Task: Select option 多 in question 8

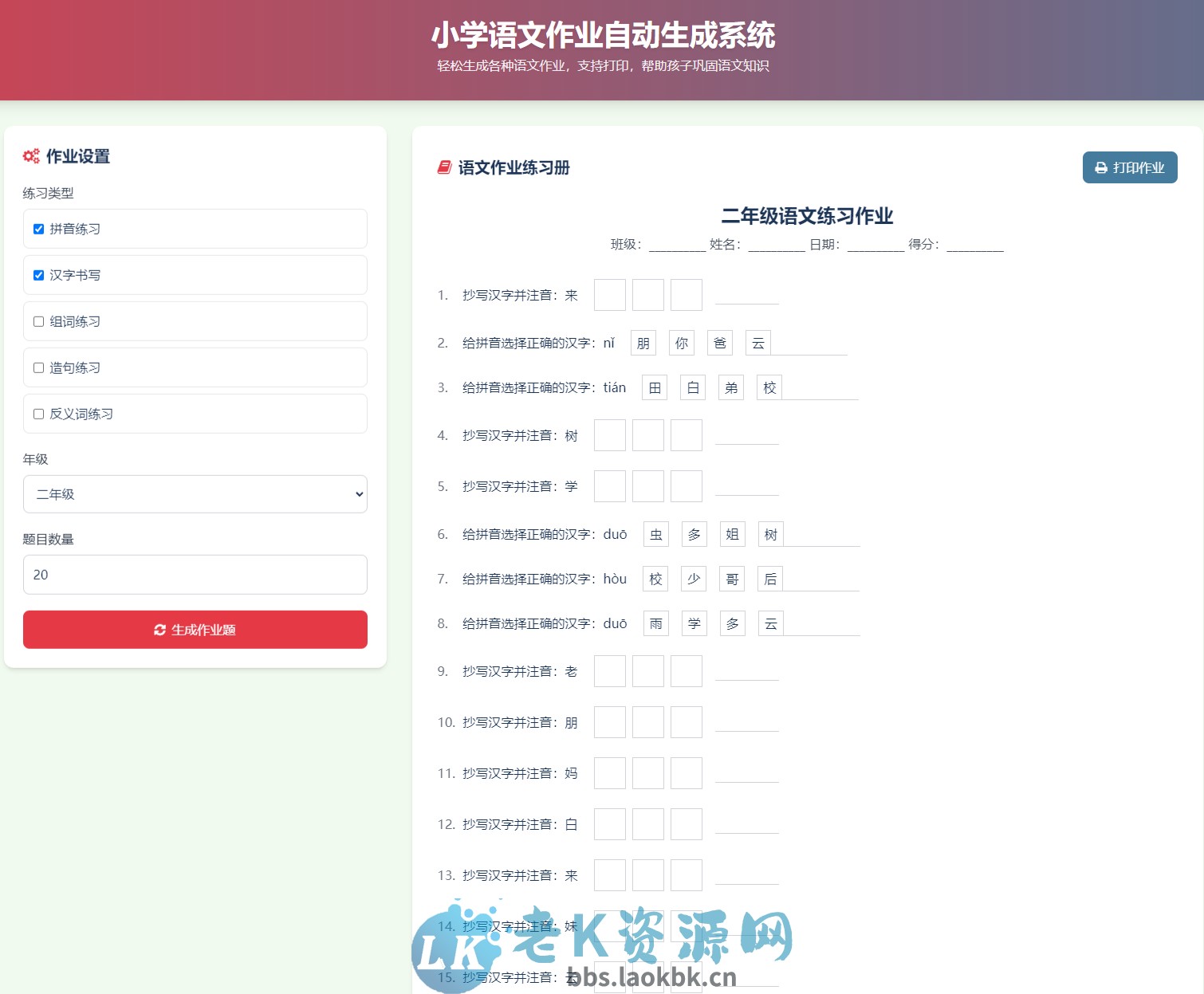Action: point(733,623)
